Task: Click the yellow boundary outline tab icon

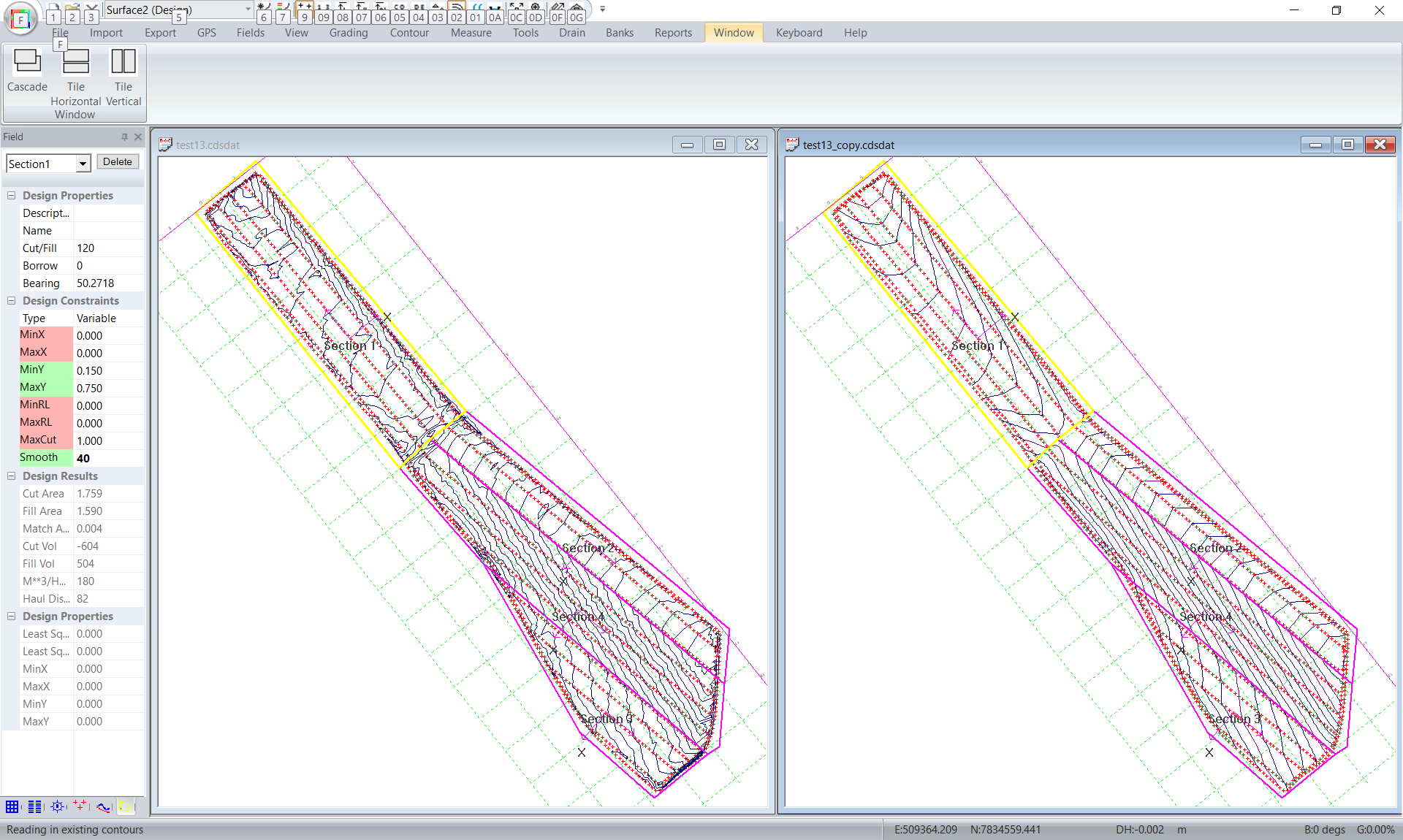Action: pyautogui.click(x=126, y=806)
